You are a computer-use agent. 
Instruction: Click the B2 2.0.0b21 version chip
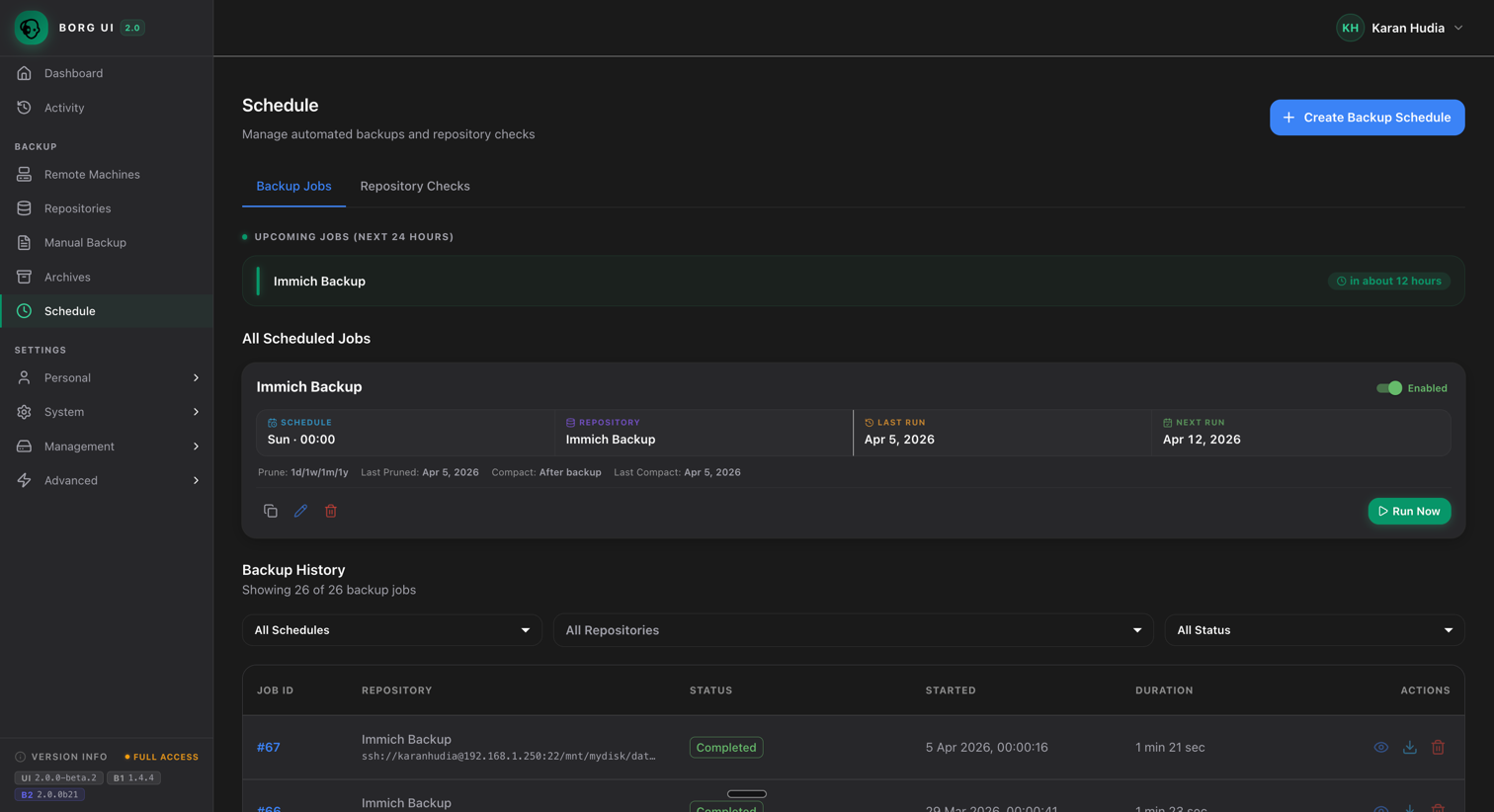click(49, 794)
